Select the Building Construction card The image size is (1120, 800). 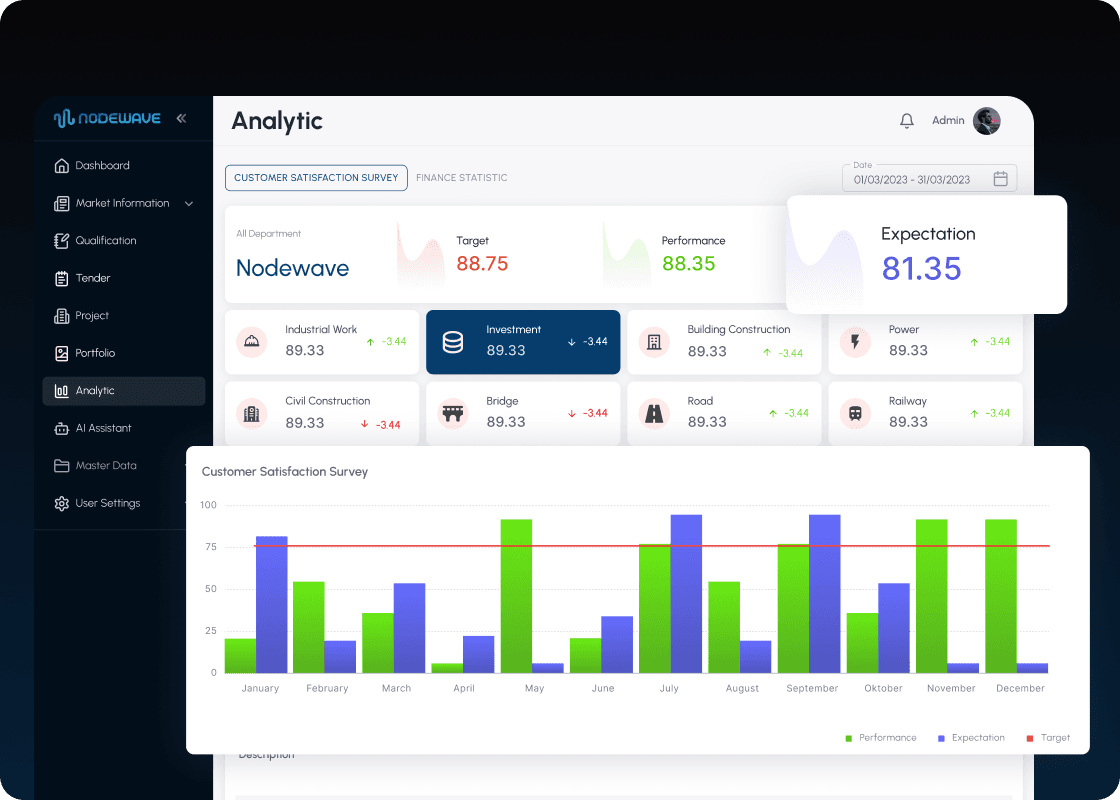tap(724, 342)
